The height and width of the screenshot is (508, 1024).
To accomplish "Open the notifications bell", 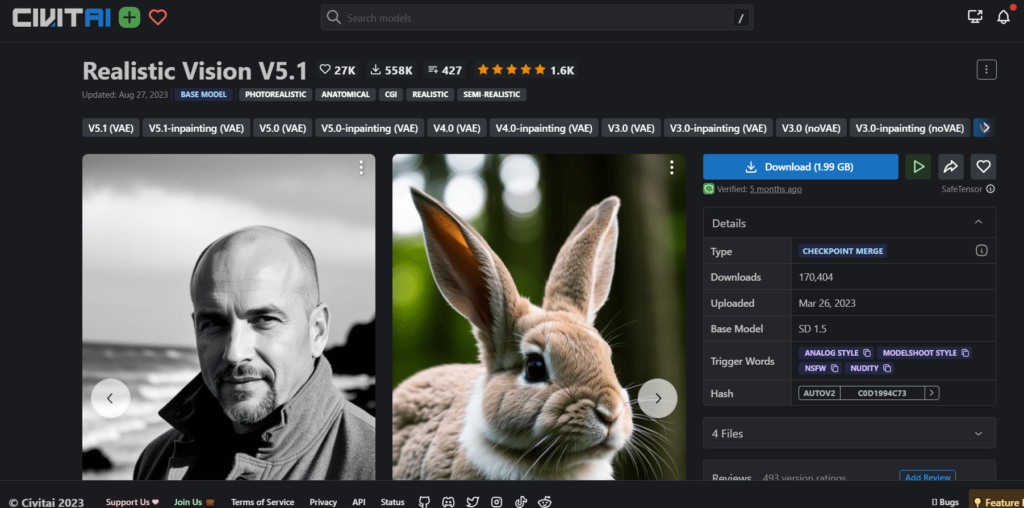I will coord(1003,17).
